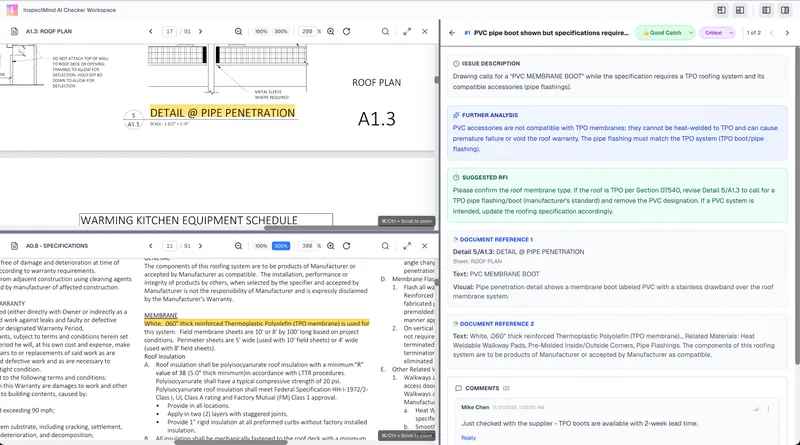Go to the next issue (1 of 2)
The width and height of the screenshot is (800, 445).
coord(787,33)
